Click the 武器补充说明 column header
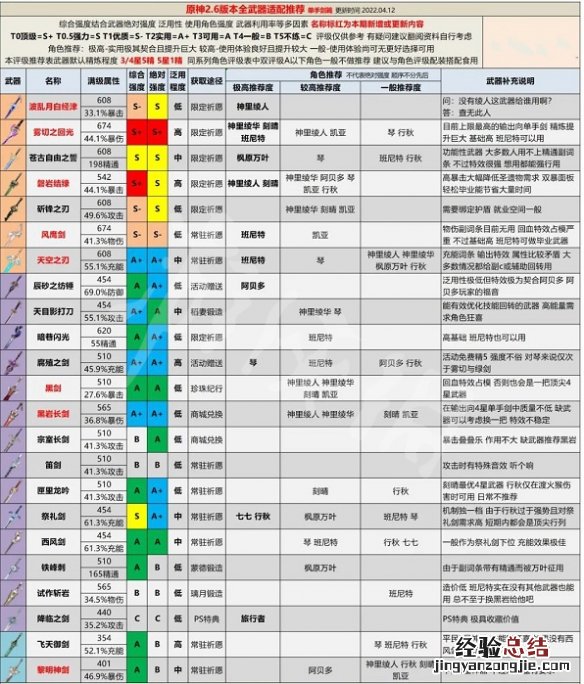 [x=510, y=81]
